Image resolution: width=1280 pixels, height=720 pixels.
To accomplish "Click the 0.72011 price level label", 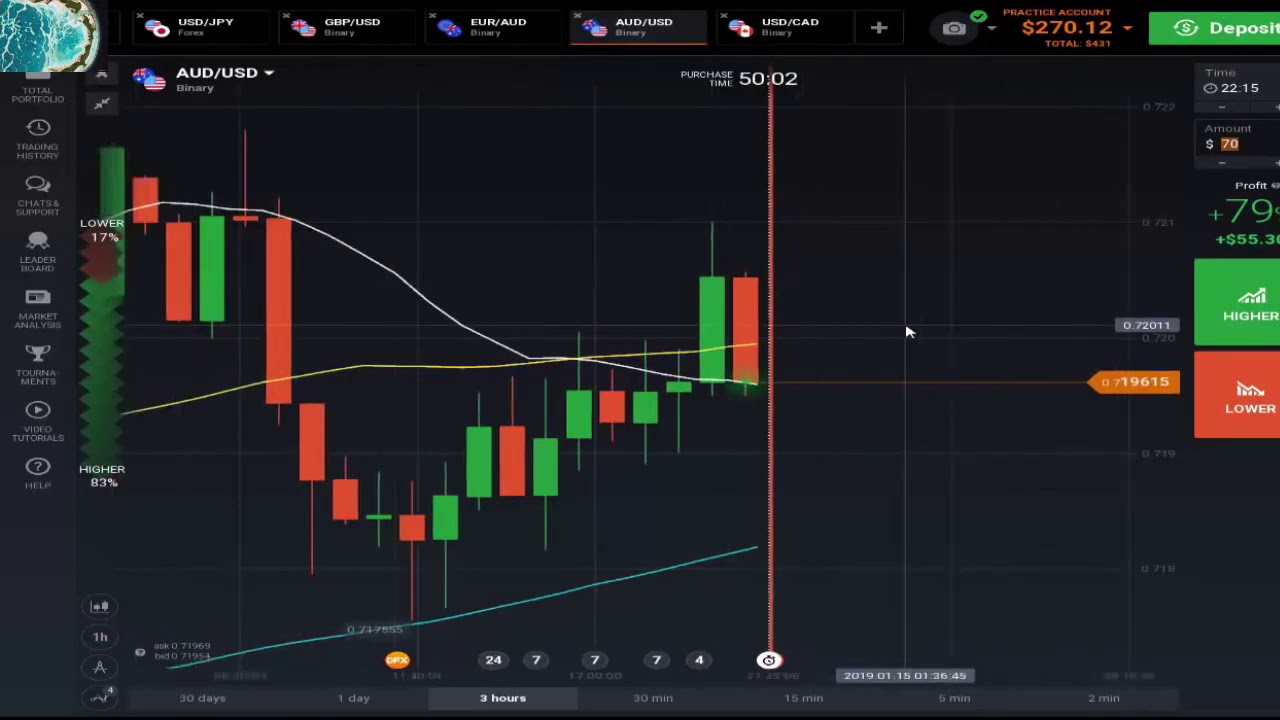I will (x=1146, y=325).
